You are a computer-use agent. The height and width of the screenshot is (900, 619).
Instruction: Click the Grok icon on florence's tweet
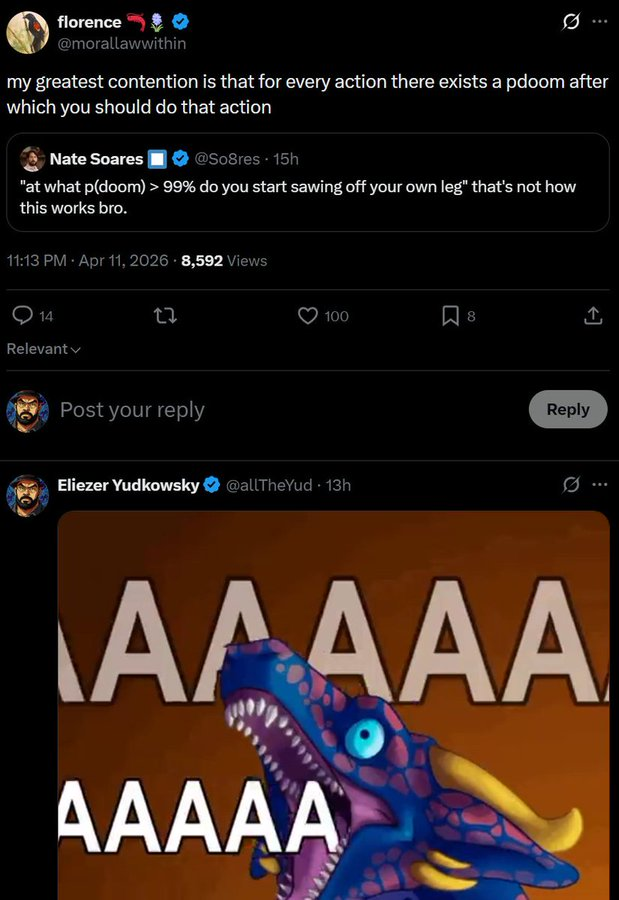(570, 20)
